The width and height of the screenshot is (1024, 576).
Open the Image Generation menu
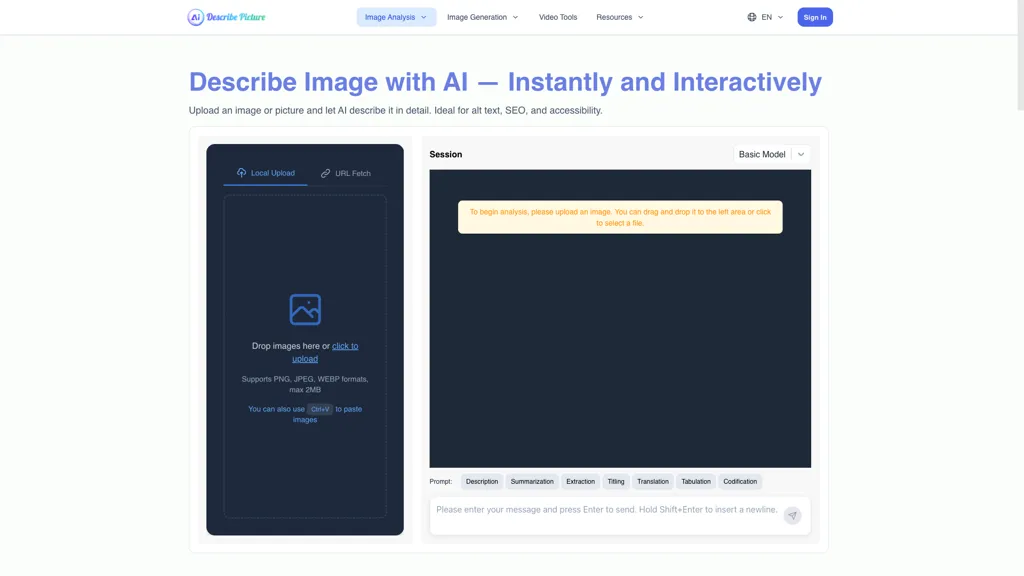pos(483,17)
